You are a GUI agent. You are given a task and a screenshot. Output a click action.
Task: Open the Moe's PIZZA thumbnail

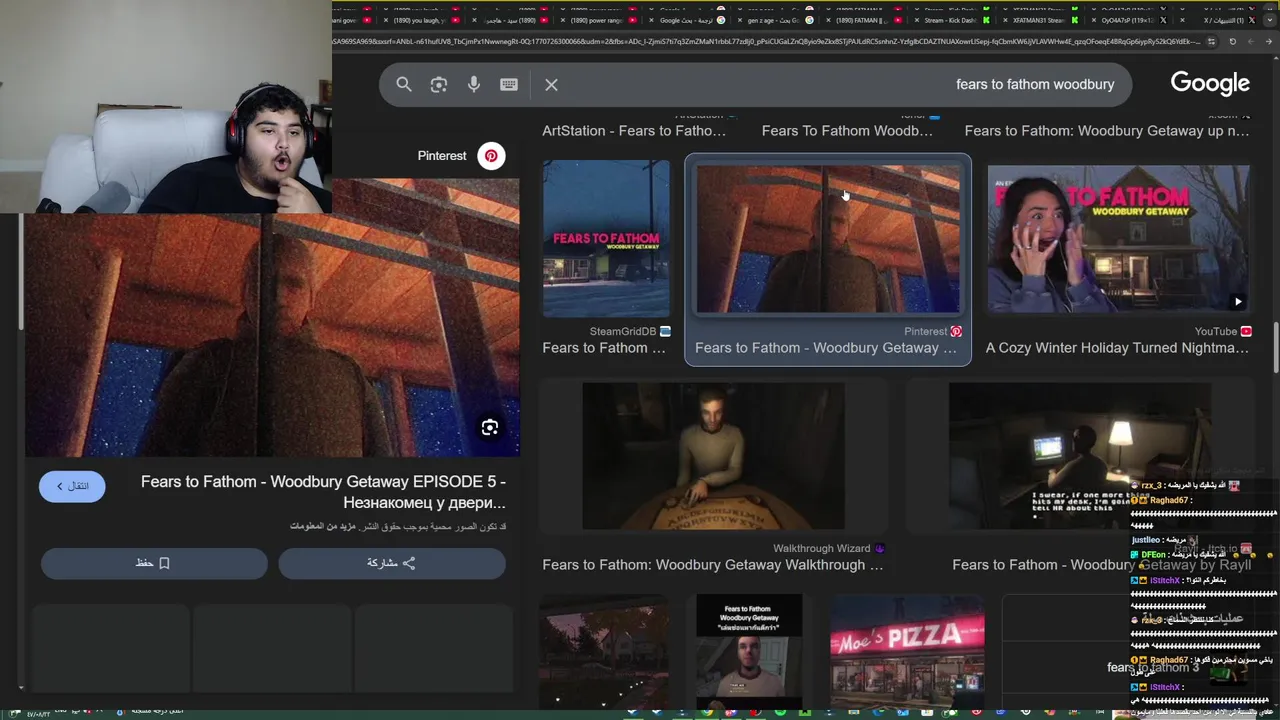point(907,652)
